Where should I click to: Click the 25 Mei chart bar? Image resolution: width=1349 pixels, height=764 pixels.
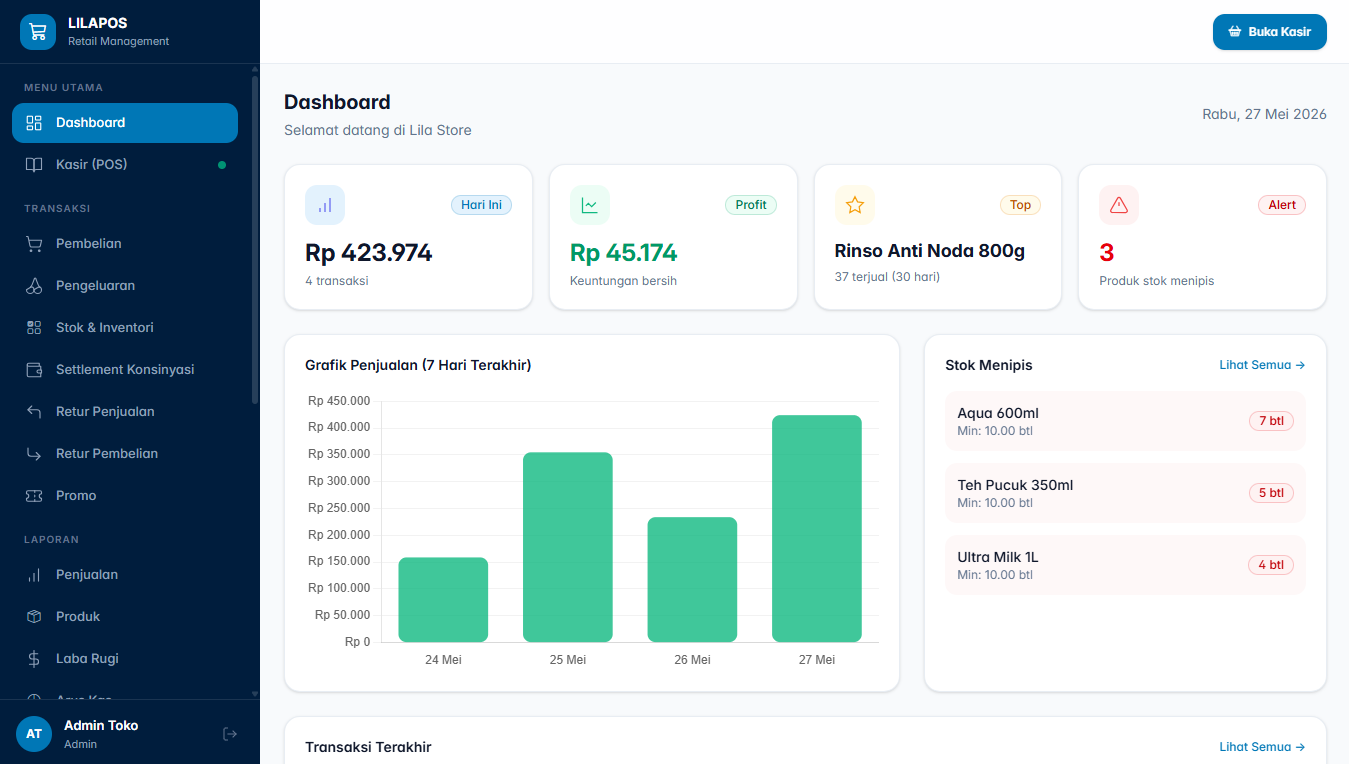(x=568, y=547)
